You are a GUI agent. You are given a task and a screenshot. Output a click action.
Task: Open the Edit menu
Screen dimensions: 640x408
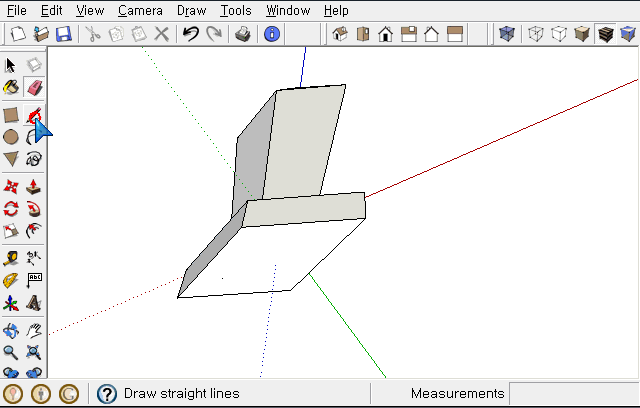coord(51,10)
